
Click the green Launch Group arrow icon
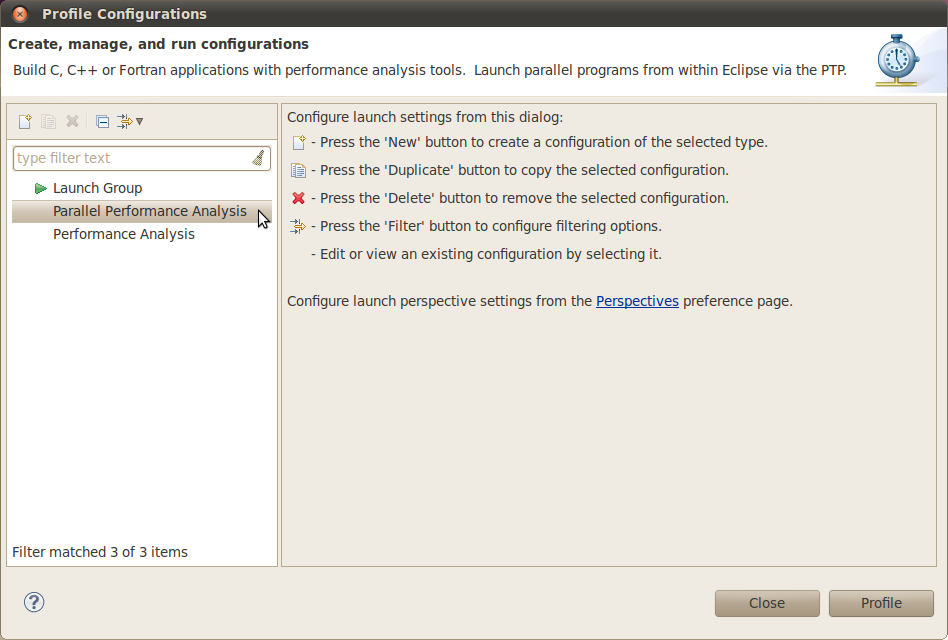click(x=41, y=189)
